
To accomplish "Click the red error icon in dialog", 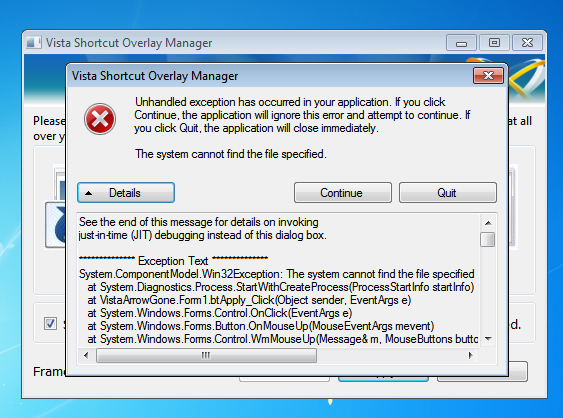I will click(x=100, y=119).
